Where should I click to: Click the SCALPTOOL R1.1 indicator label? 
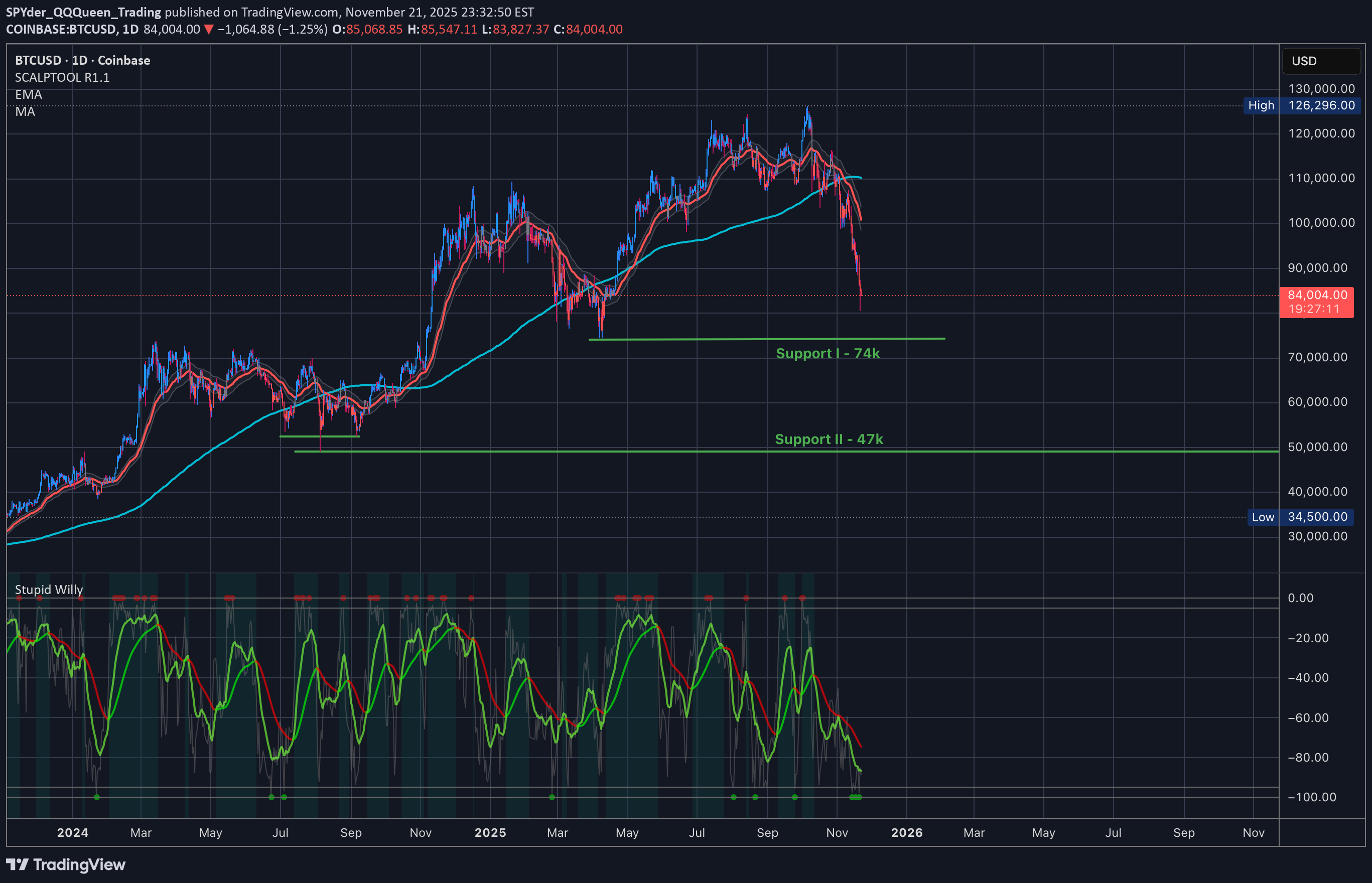tap(62, 77)
